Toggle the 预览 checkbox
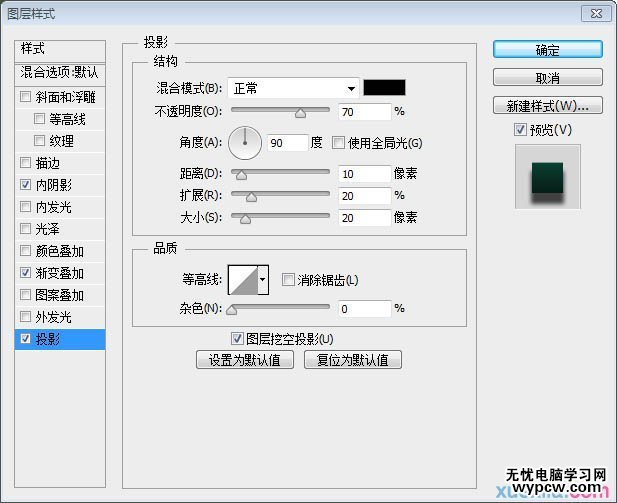The width and height of the screenshot is (617, 503). [x=520, y=129]
